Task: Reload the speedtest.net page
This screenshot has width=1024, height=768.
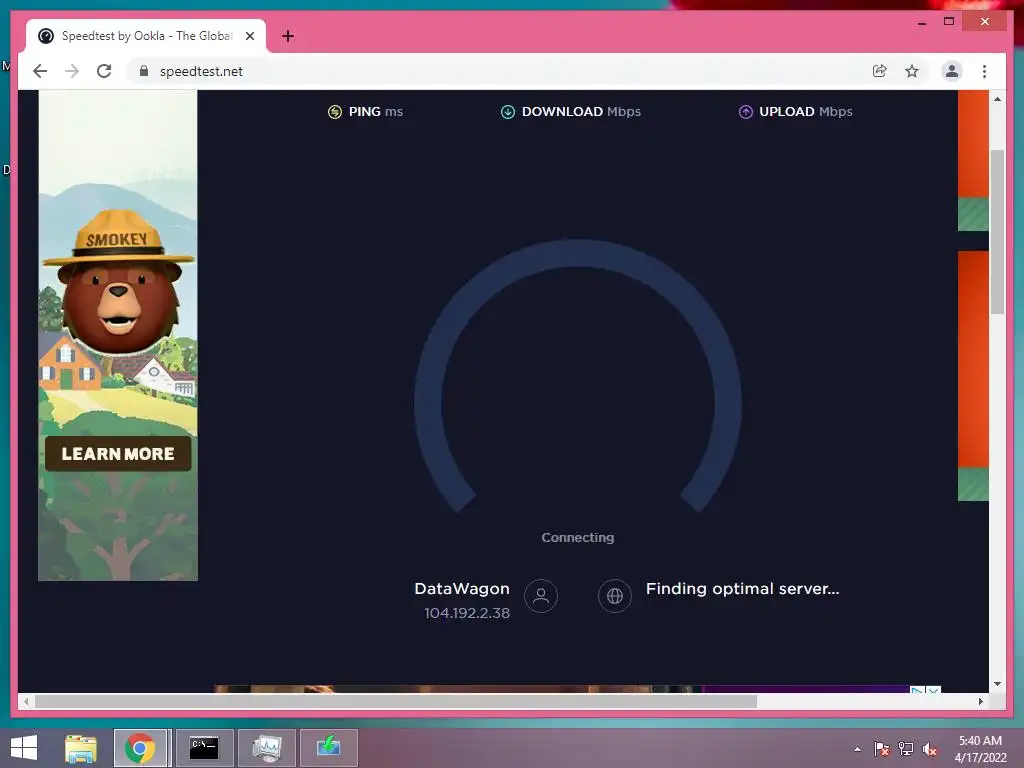Action: coord(104,71)
